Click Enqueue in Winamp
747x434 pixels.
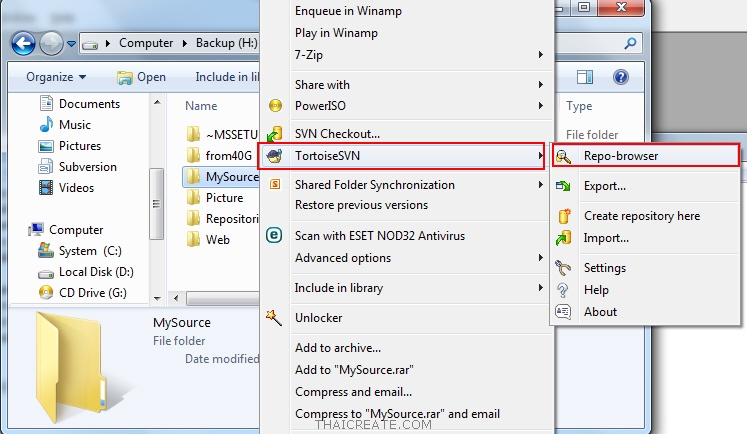pyautogui.click(x=348, y=11)
